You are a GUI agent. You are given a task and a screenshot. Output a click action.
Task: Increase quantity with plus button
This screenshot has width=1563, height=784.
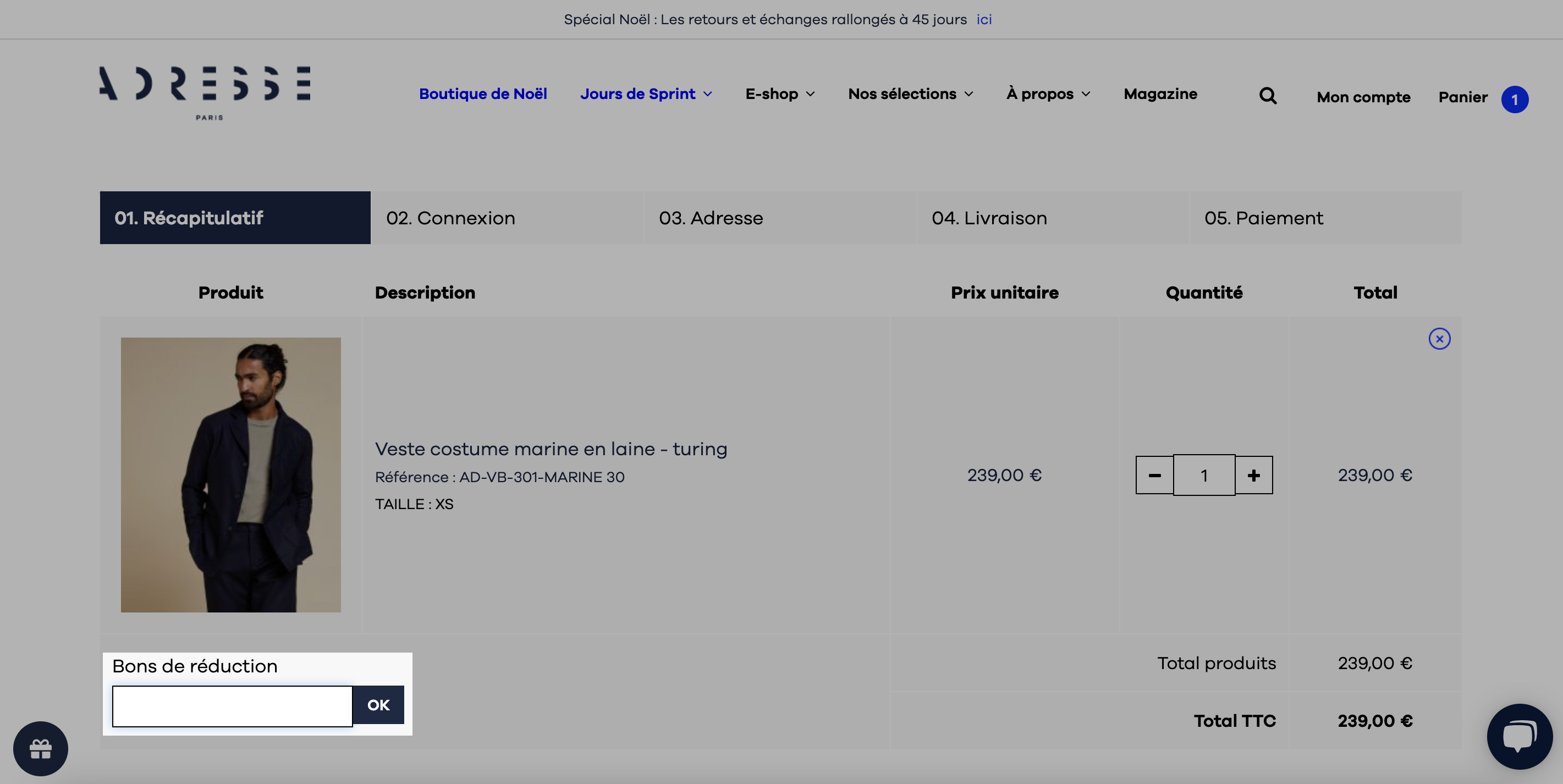(1253, 475)
